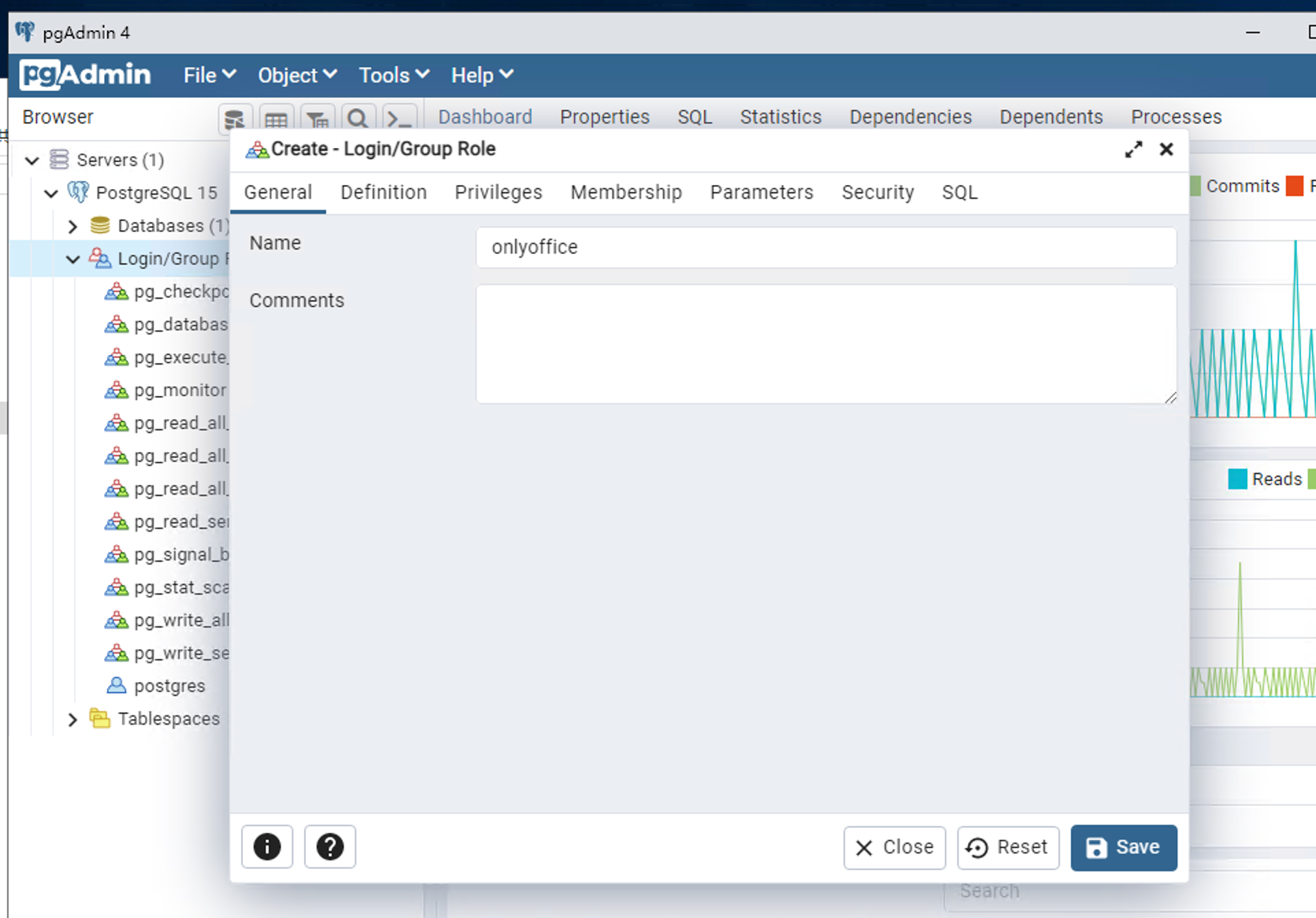The height and width of the screenshot is (918, 1316).
Task: Click the Login/Group Roles icon in tree
Action: point(100,258)
